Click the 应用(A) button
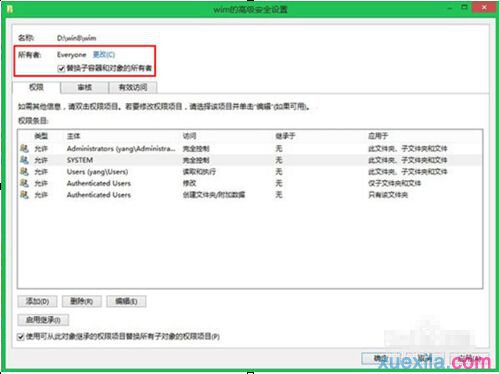The image size is (499, 374). tap(469, 358)
